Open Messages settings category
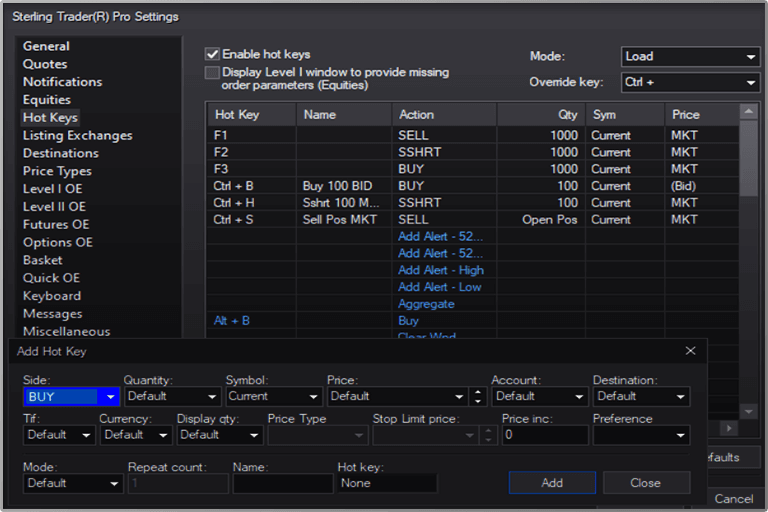The height and width of the screenshot is (512, 768). click(x=52, y=314)
